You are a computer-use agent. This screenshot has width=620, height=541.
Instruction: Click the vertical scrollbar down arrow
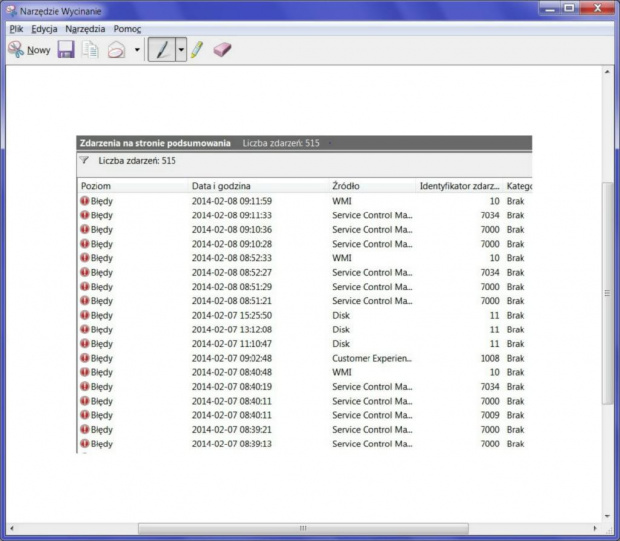(x=607, y=516)
